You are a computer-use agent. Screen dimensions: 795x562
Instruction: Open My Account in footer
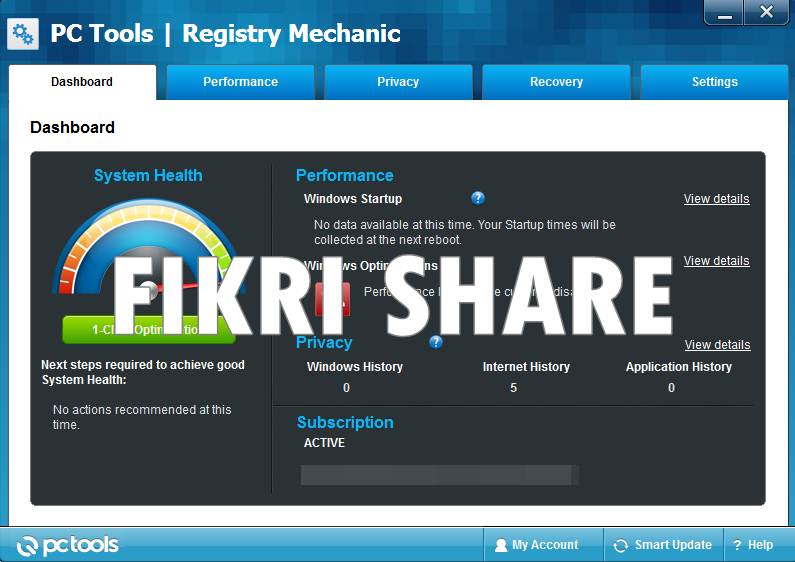pos(544,545)
